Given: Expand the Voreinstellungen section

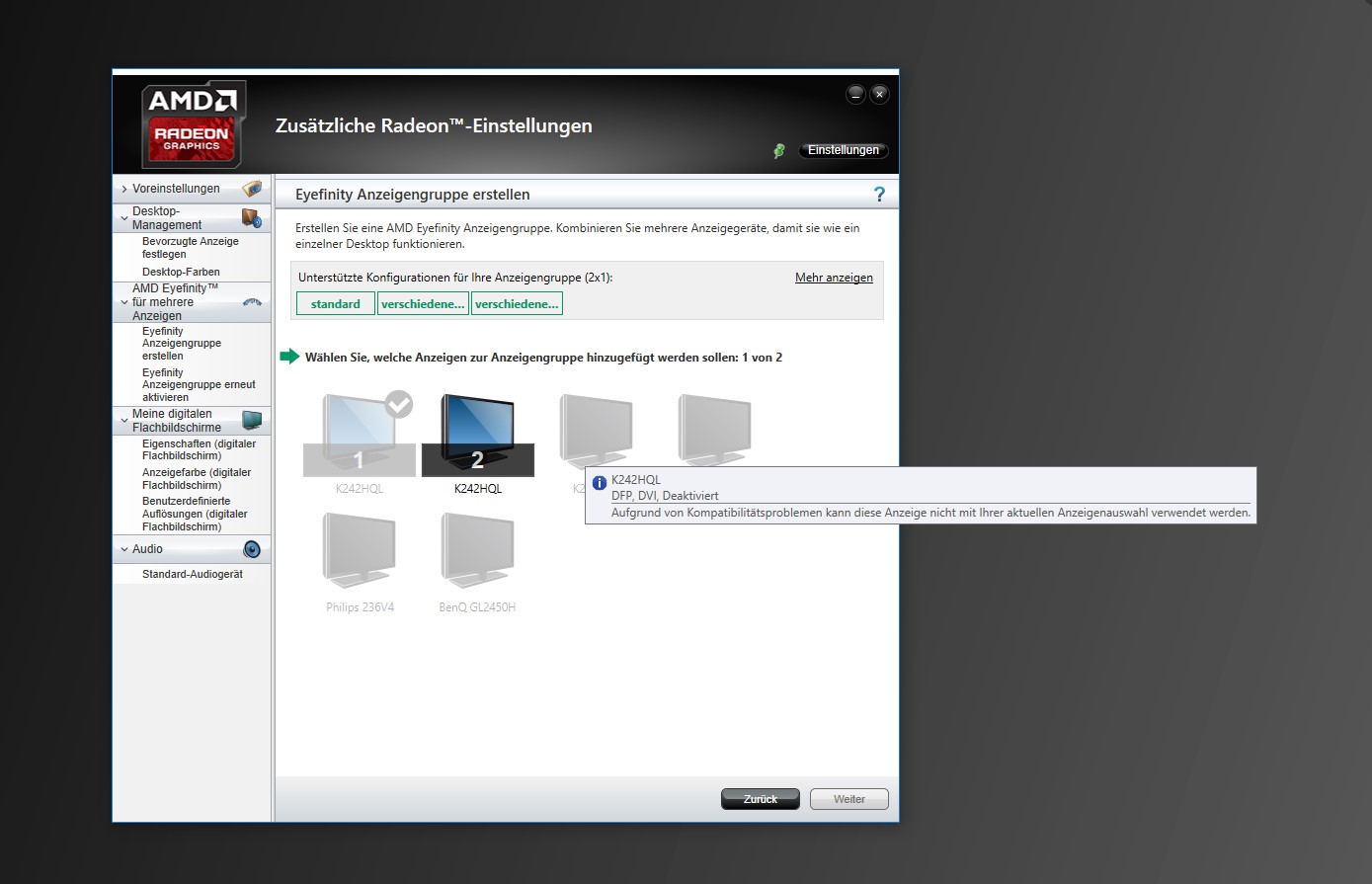Looking at the screenshot, I should tap(124, 189).
